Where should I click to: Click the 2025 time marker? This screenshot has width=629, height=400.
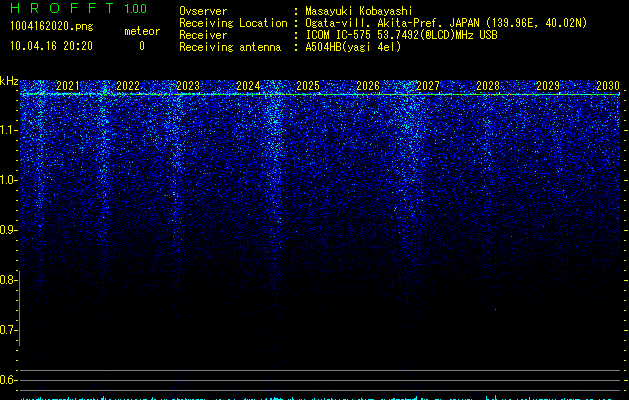tap(308, 86)
